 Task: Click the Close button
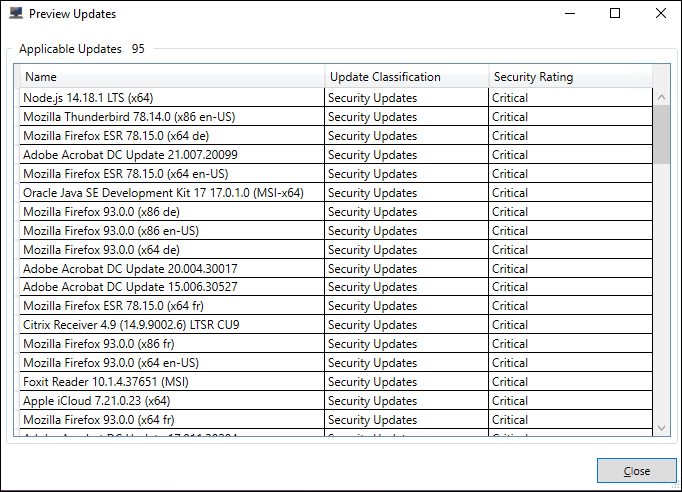click(636, 471)
